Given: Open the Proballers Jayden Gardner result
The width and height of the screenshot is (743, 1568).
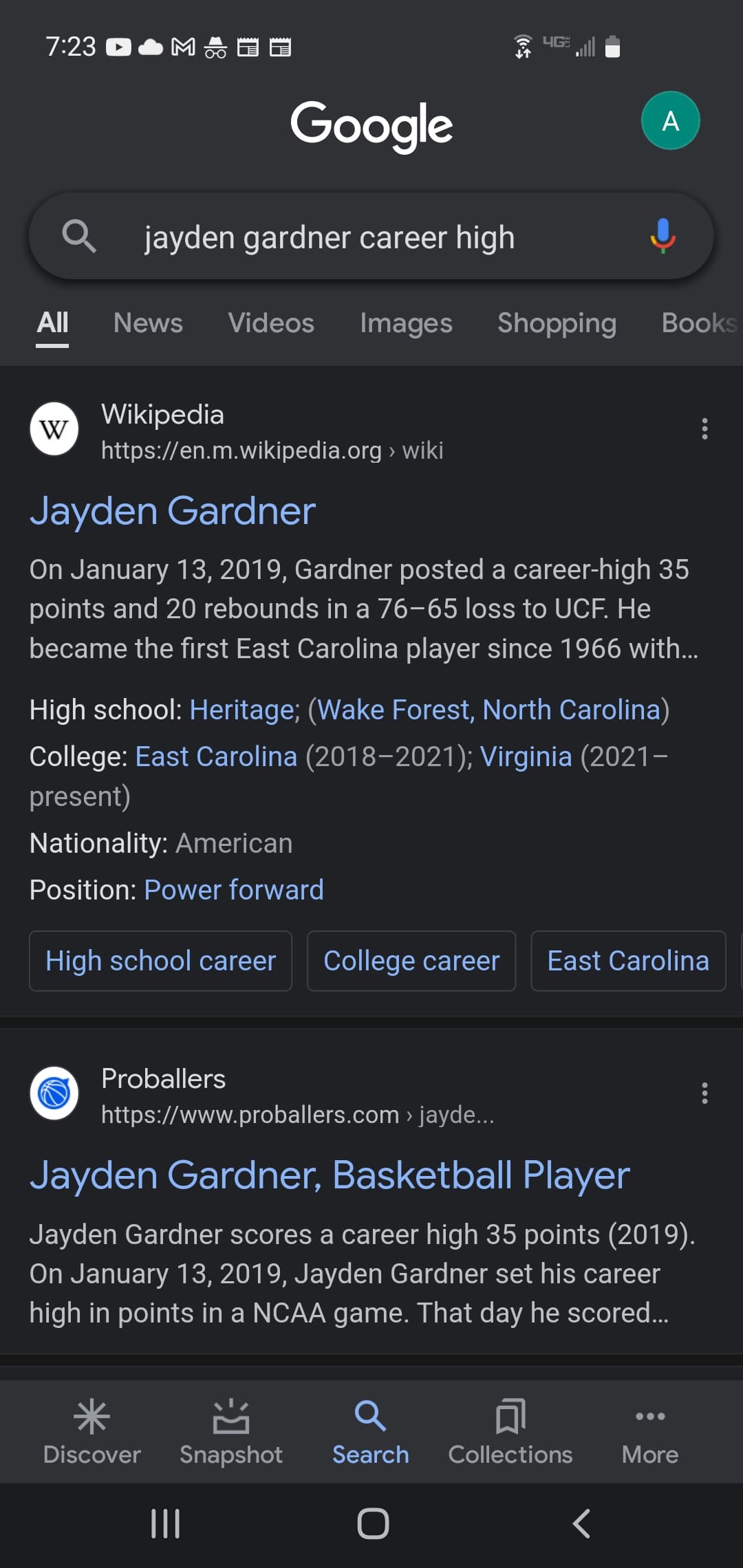Looking at the screenshot, I should pos(330,1175).
